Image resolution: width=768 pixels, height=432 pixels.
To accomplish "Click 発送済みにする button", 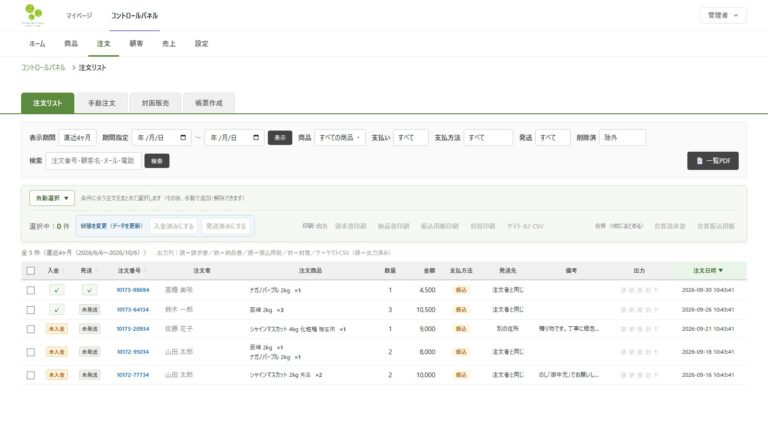I will click(226, 226).
